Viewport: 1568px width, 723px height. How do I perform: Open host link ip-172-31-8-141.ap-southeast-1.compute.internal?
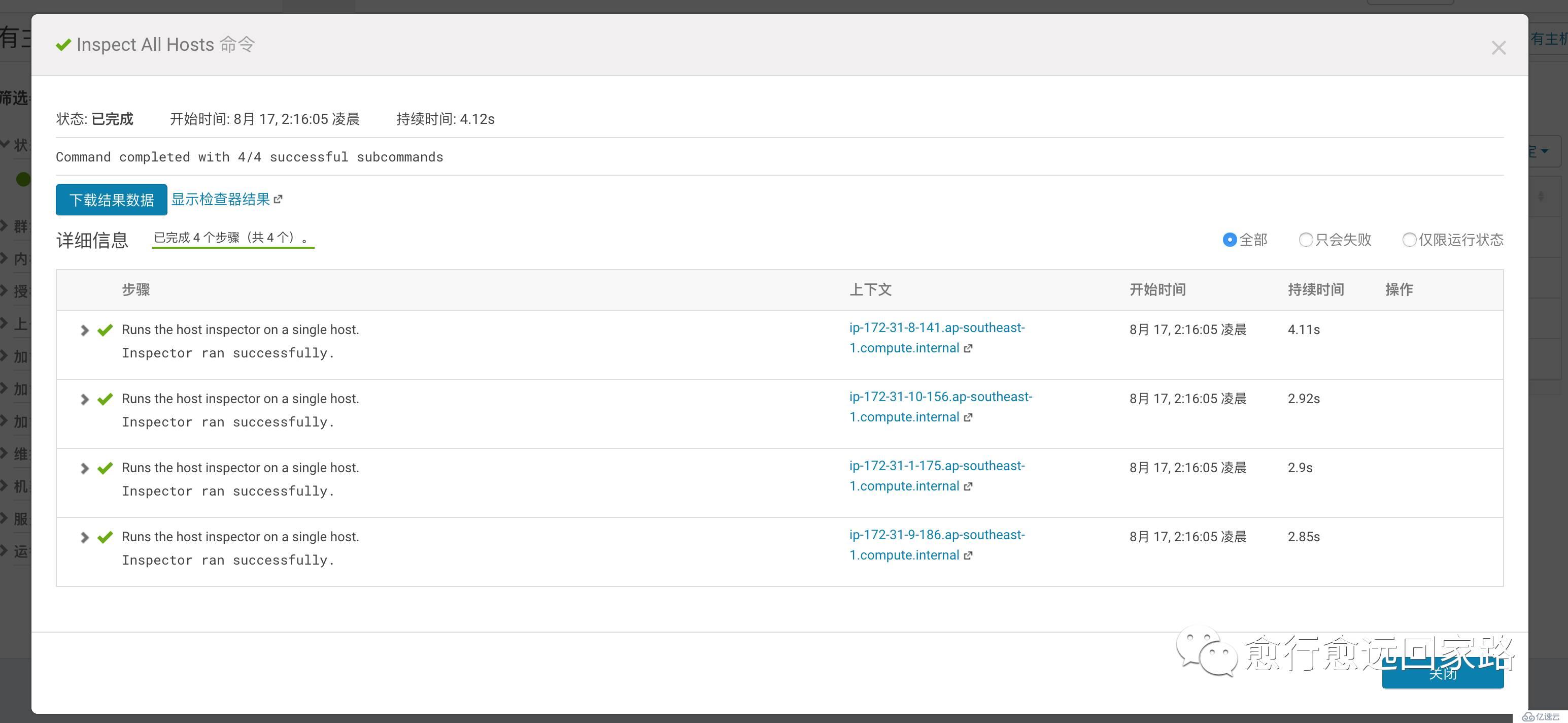click(x=937, y=338)
